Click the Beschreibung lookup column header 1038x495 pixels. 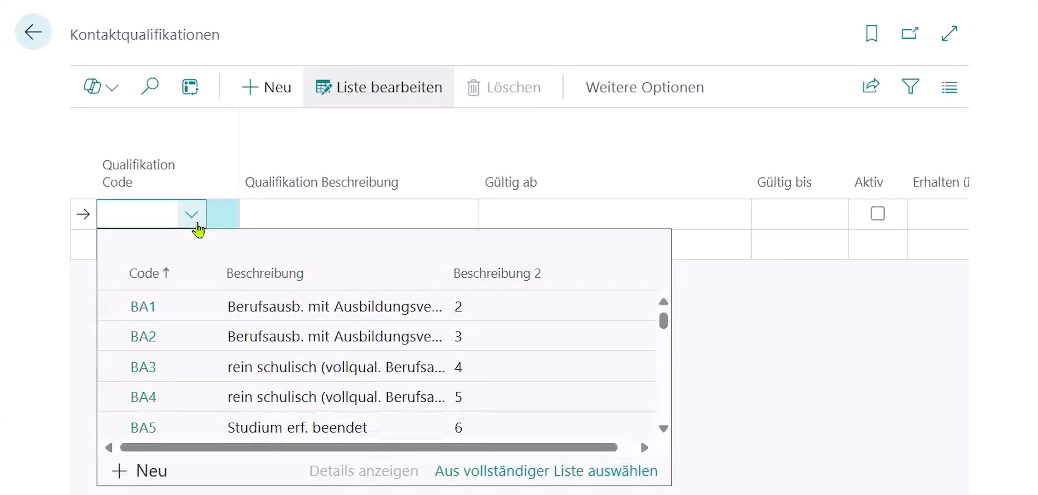coord(265,273)
